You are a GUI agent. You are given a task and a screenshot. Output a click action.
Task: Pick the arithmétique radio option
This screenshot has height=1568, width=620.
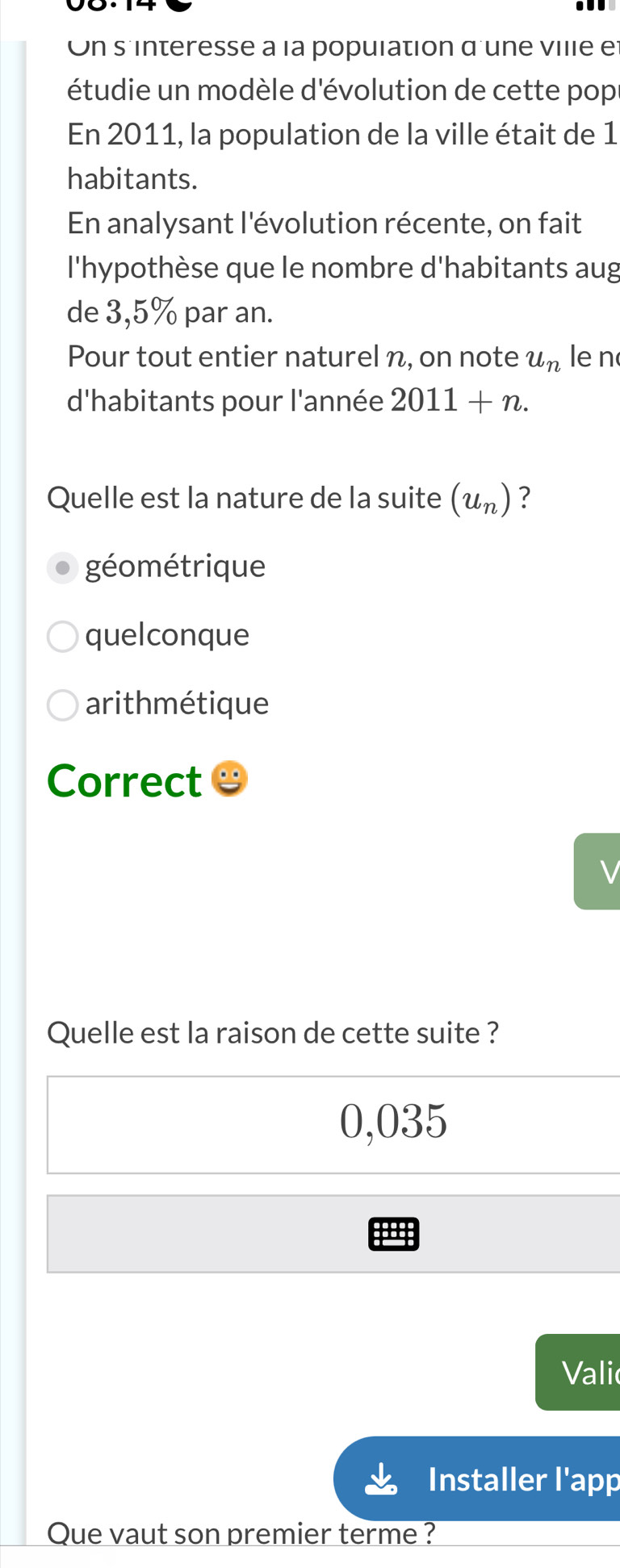click(x=63, y=705)
